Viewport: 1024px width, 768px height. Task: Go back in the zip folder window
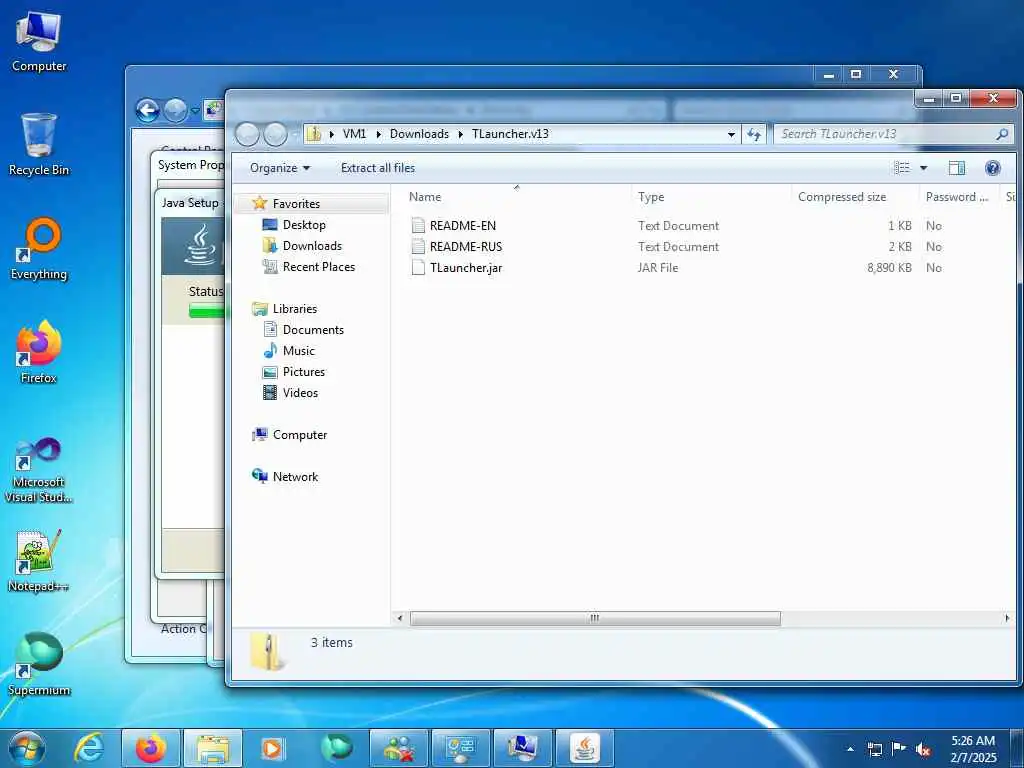point(247,135)
